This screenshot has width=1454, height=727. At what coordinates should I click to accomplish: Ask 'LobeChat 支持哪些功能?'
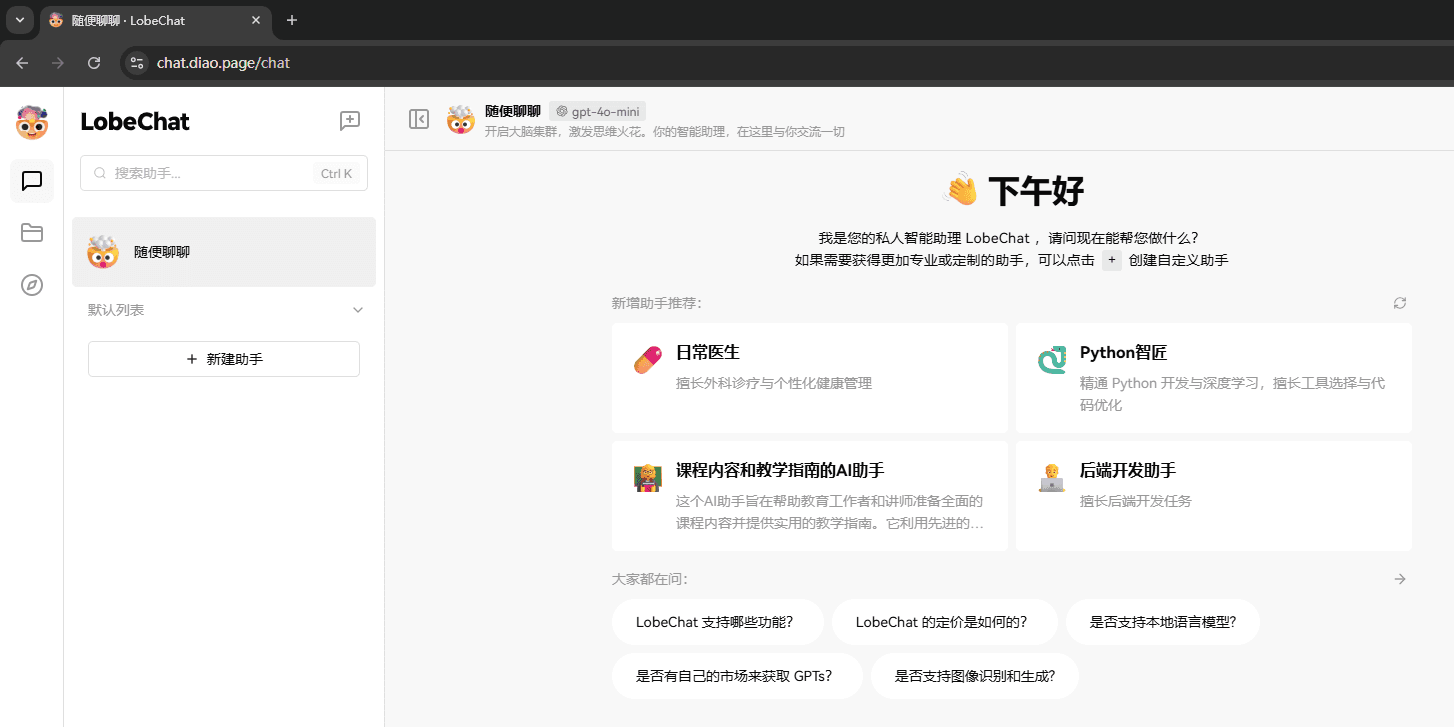(718, 622)
